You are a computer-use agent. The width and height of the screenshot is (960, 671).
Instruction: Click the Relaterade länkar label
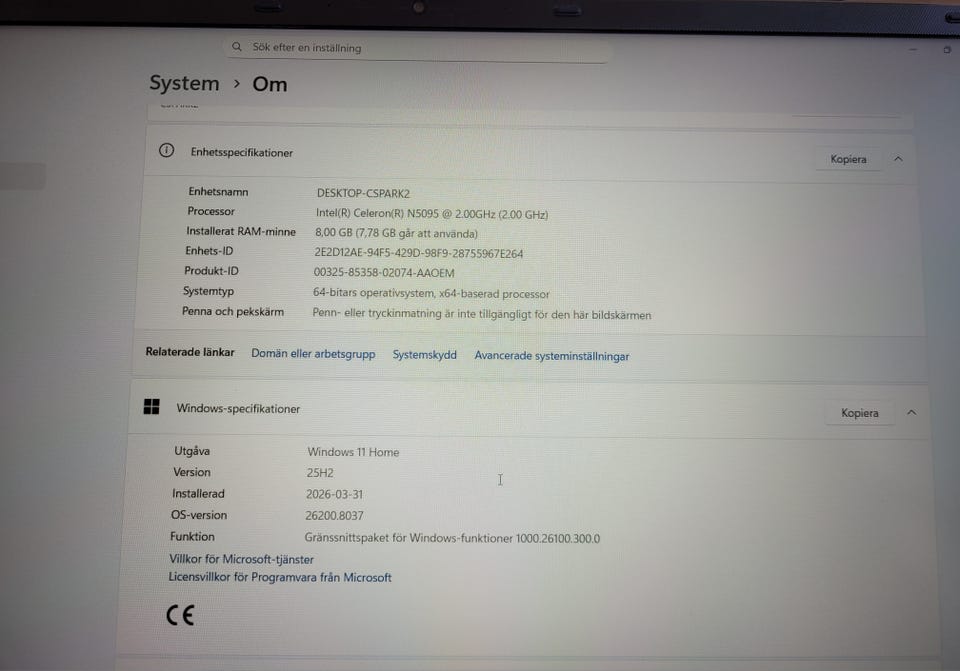pyautogui.click(x=190, y=352)
